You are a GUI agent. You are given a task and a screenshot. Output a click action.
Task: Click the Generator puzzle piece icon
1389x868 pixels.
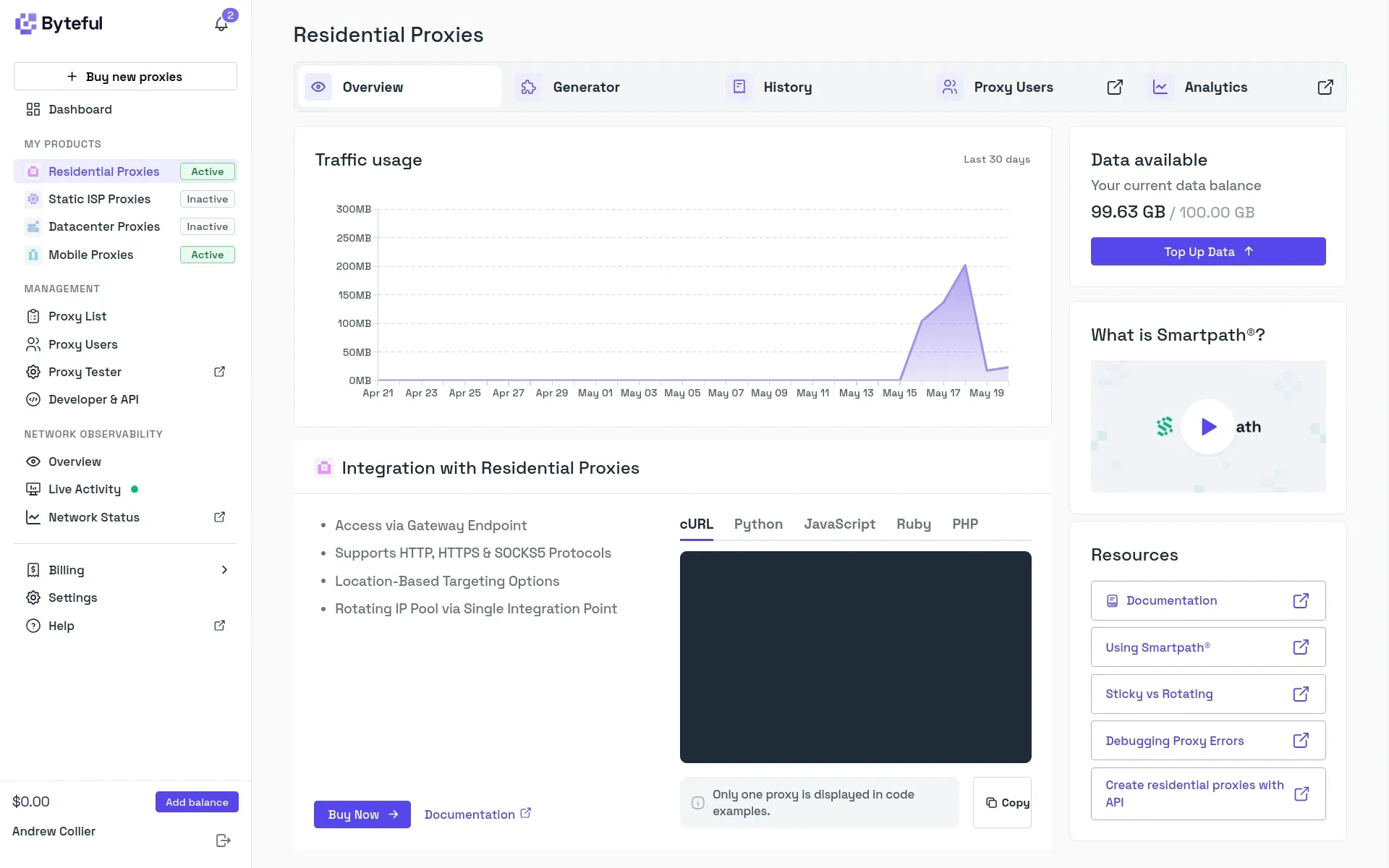click(x=529, y=87)
